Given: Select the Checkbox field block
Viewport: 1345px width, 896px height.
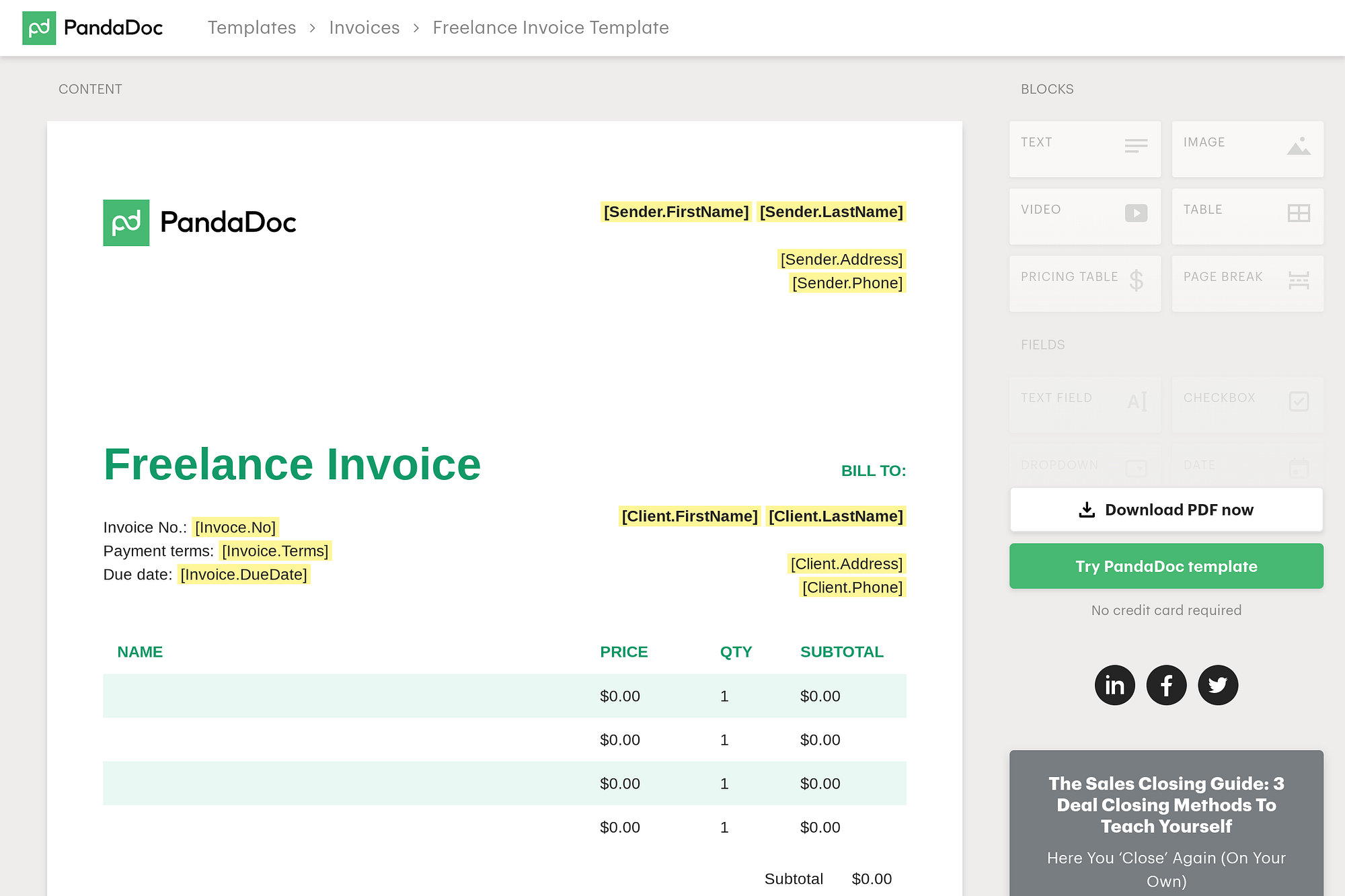Looking at the screenshot, I should pos(1247,405).
